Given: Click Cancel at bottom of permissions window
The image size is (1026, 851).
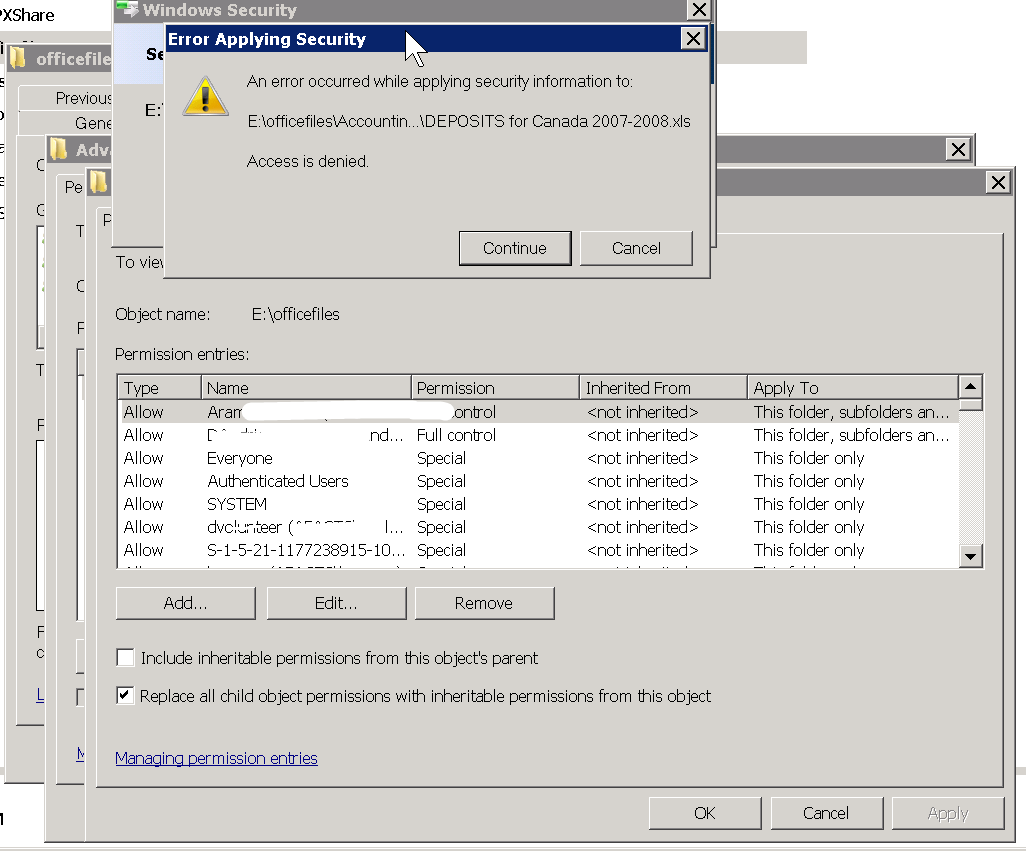Looking at the screenshot, I should click(826, 813).
